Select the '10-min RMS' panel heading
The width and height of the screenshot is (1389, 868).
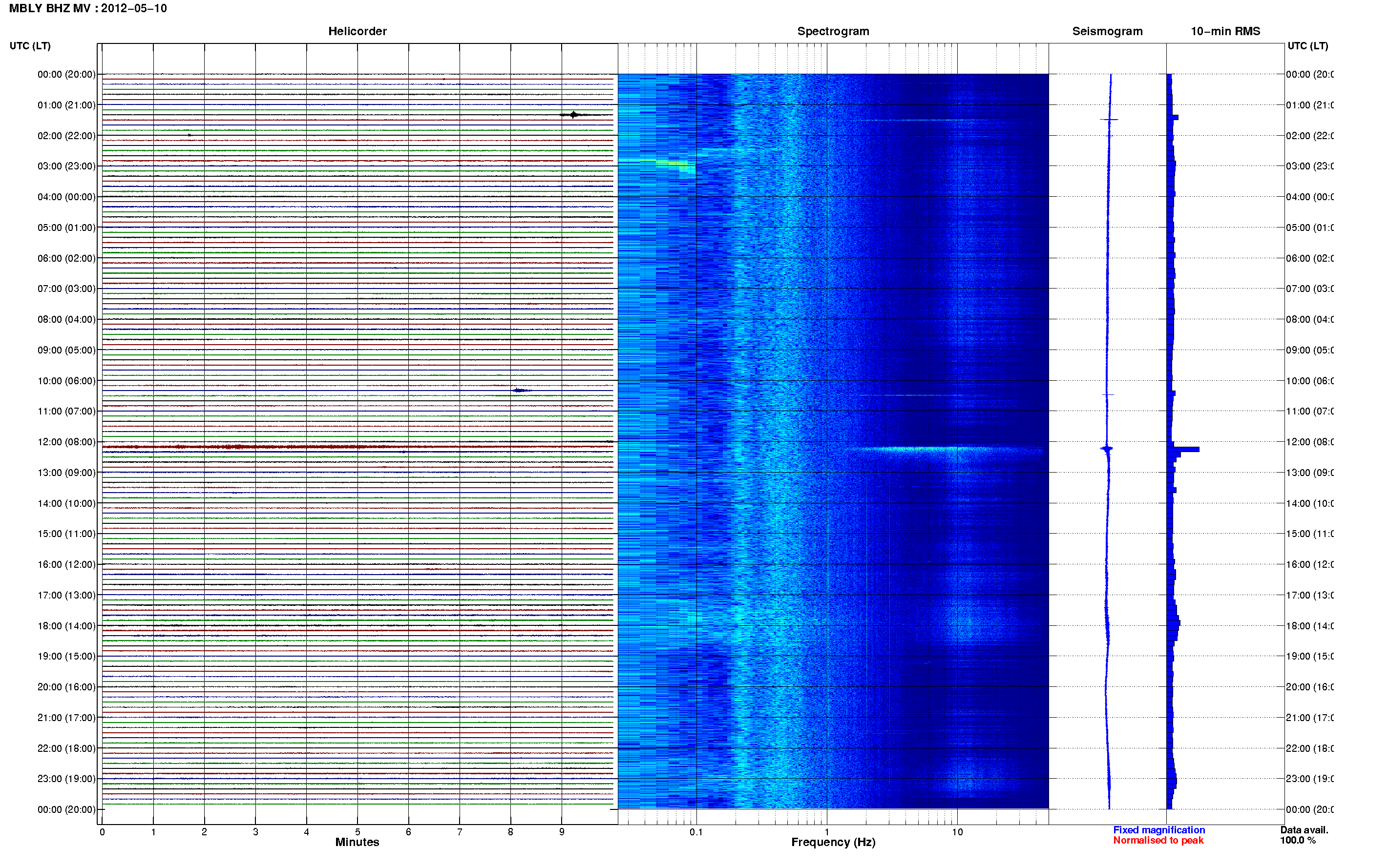[1225, 32]
